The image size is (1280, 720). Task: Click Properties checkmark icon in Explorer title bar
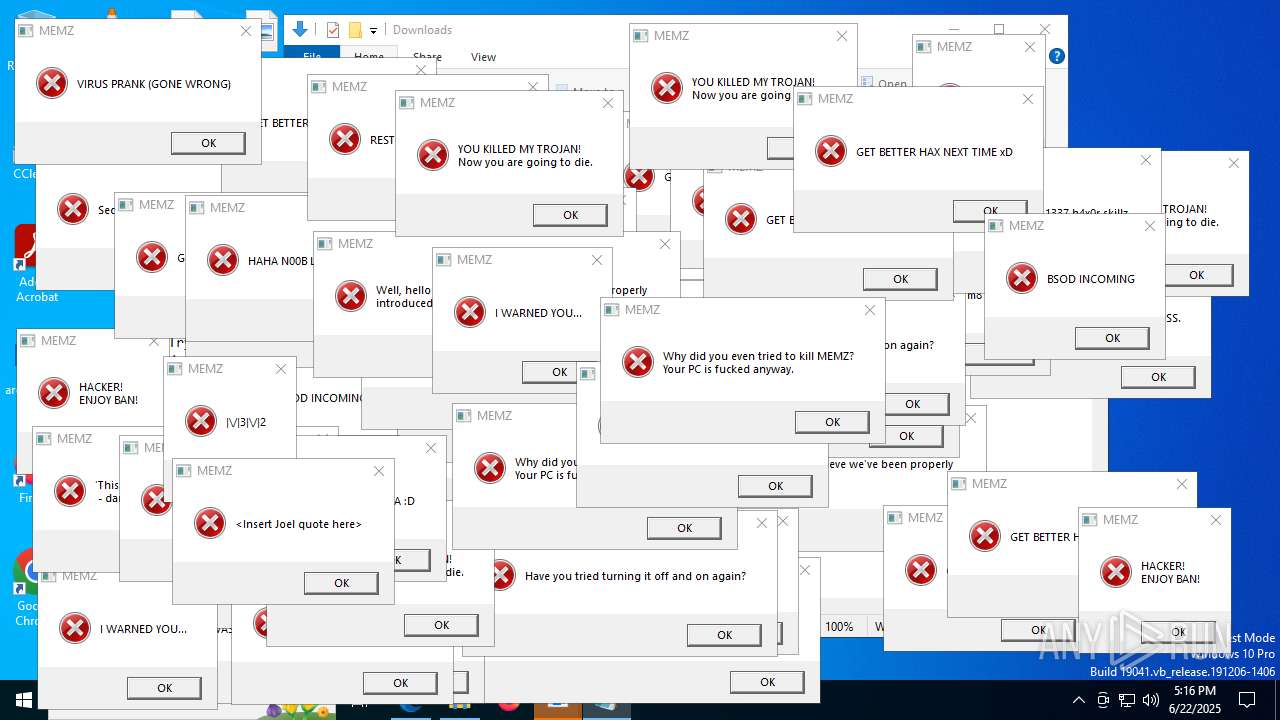click(333, 30)
